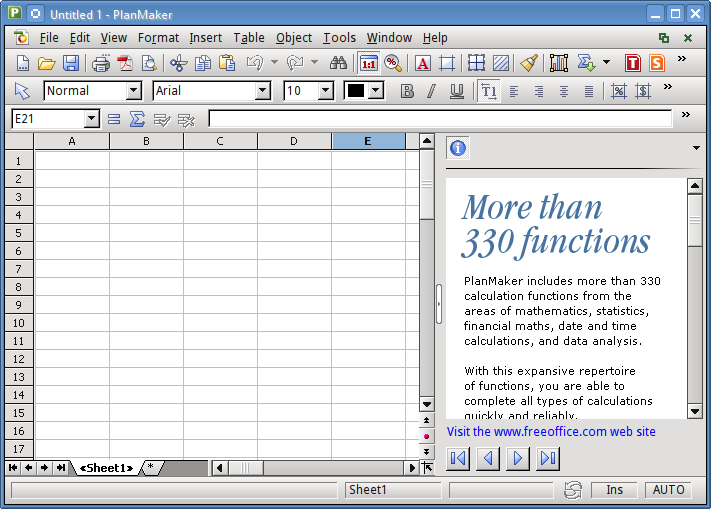The image size is (711, 509).
Task: Align cell text left
Action: click(x=514, y=91)
